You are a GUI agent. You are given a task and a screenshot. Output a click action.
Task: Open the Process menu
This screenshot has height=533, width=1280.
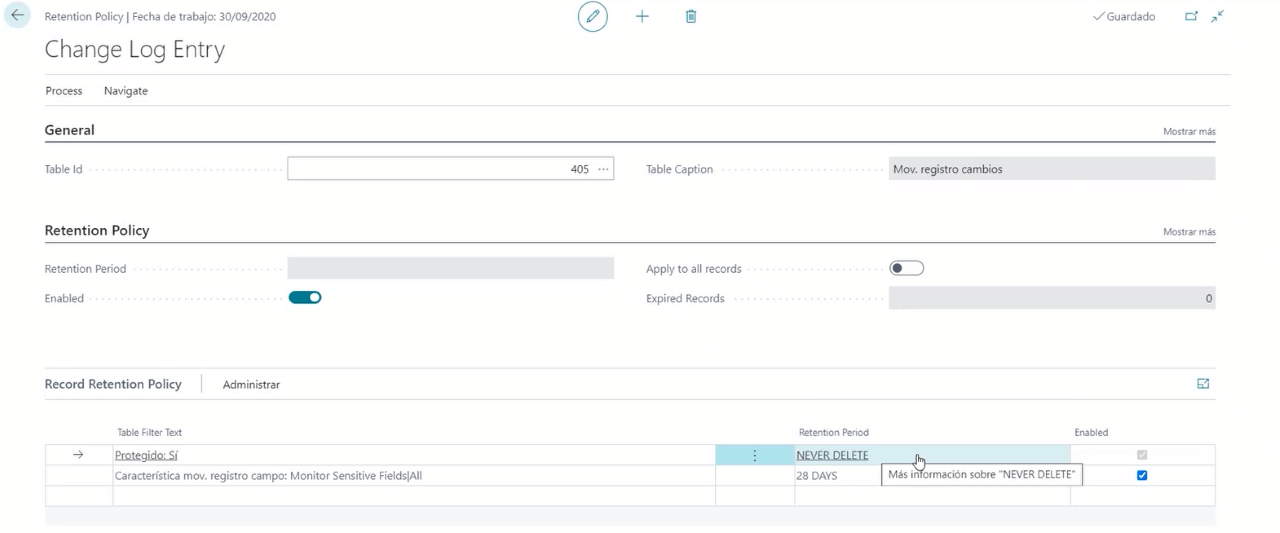(x=64, y=91)
